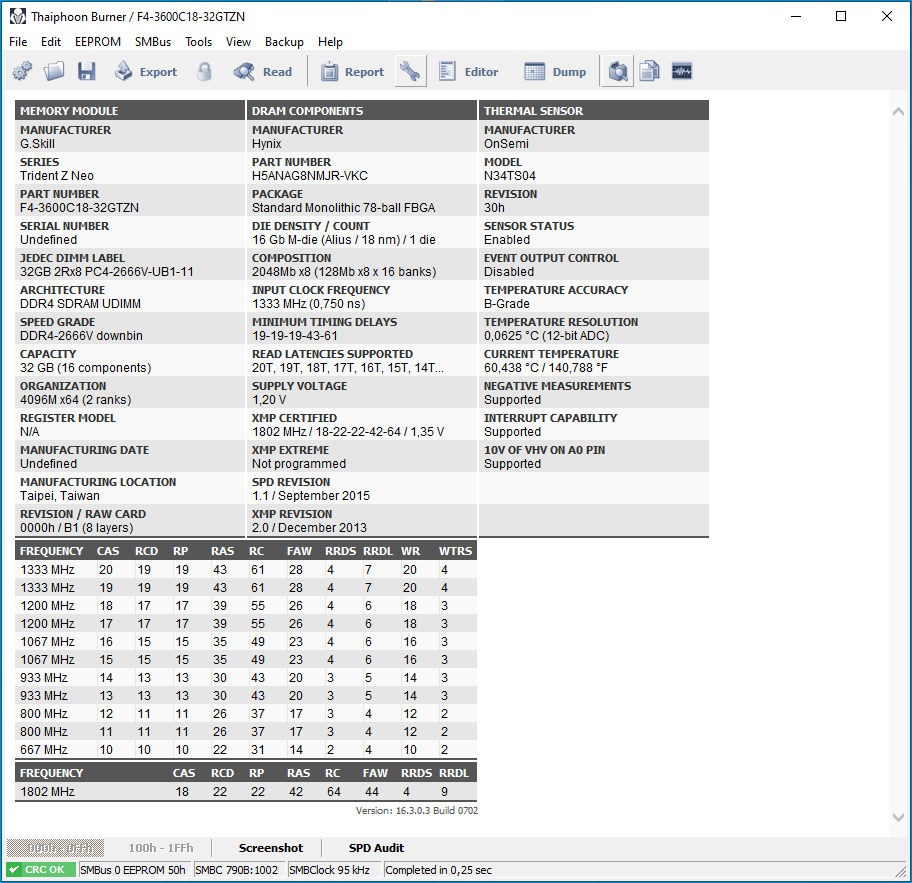Viewport: 912px width, 883px height.
Task: Open the Tools menu
Action: 198,42
